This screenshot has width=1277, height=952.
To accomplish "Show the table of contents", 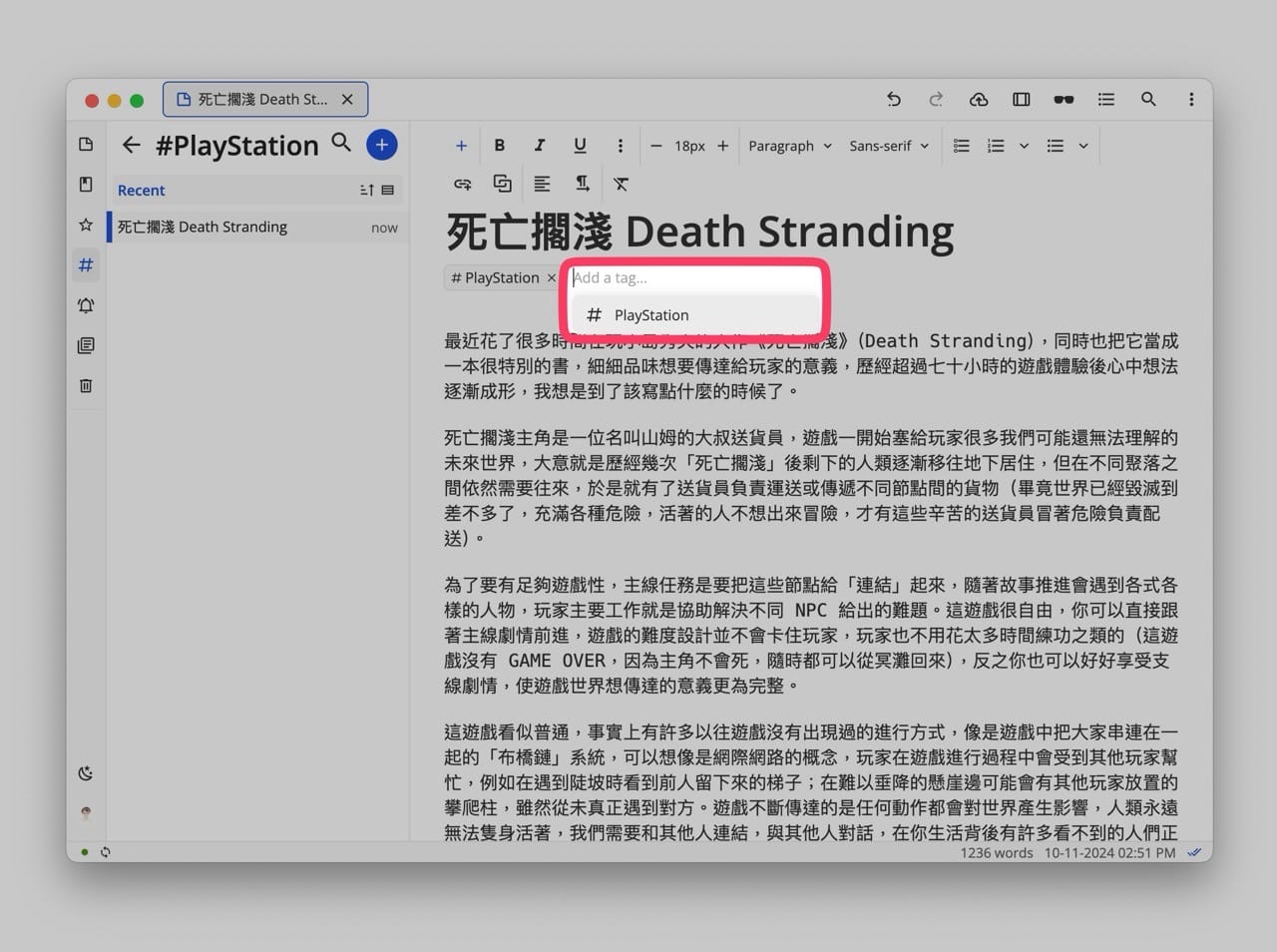I will (1106, 99).
